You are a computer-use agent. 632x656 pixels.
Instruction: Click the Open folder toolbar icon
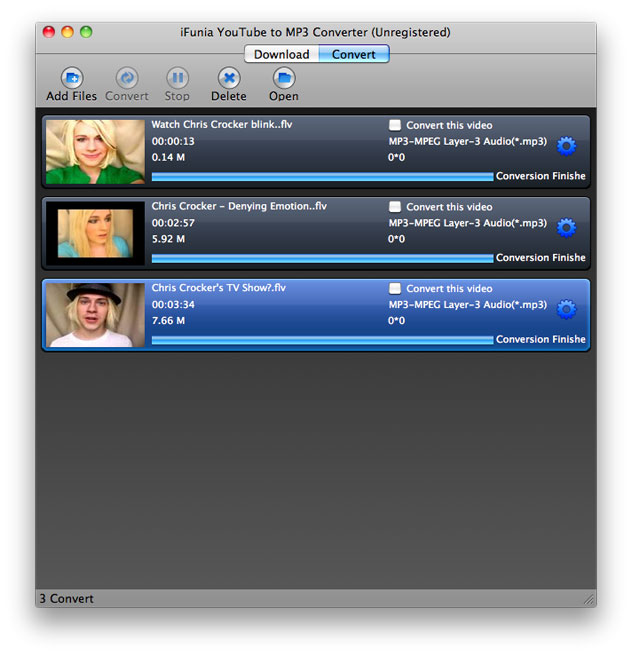coord(284,78)
